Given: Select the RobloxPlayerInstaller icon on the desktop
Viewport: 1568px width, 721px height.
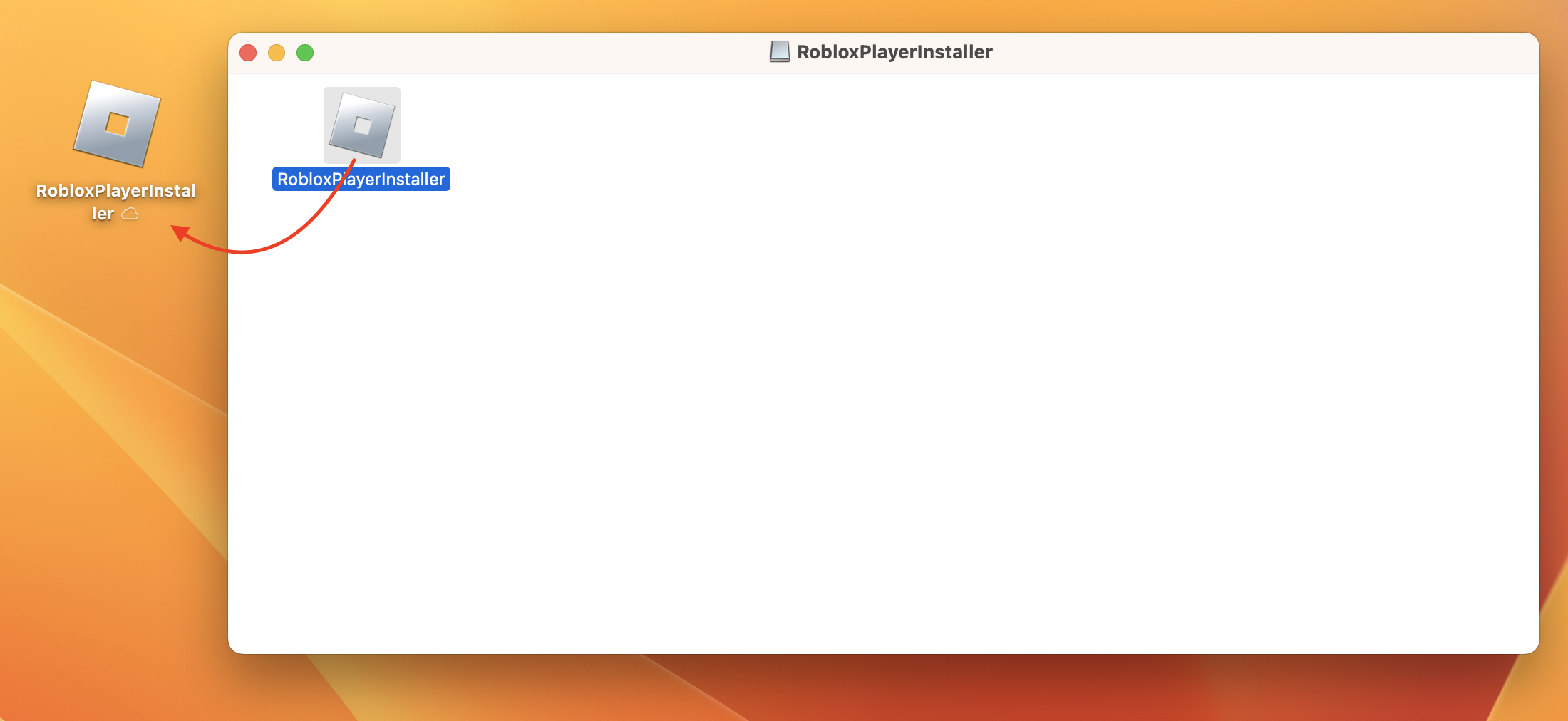Looking at the screenshot, I should [117, 124].
